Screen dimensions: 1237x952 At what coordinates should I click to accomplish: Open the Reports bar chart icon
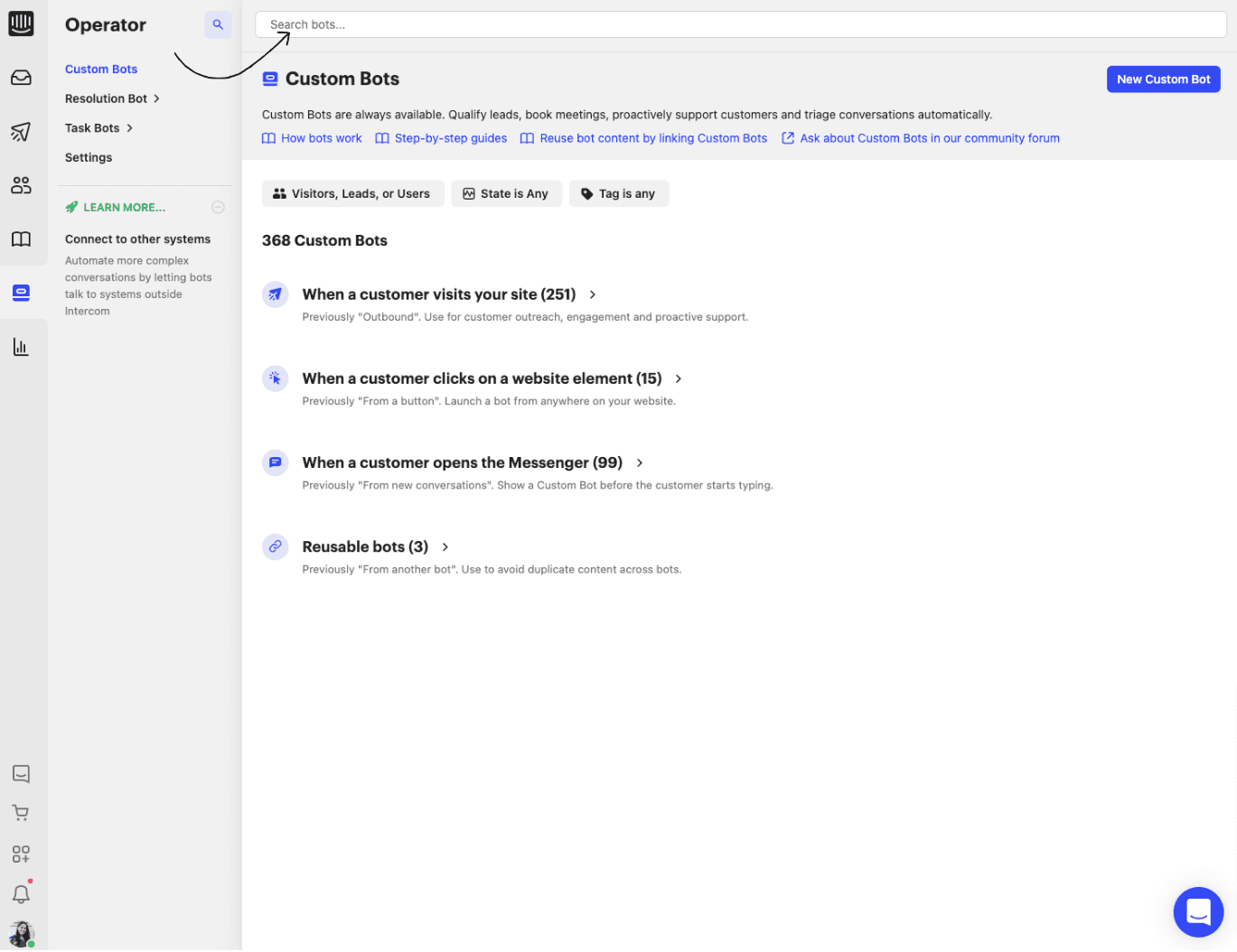pyautogui.click(x=21, y=347)
